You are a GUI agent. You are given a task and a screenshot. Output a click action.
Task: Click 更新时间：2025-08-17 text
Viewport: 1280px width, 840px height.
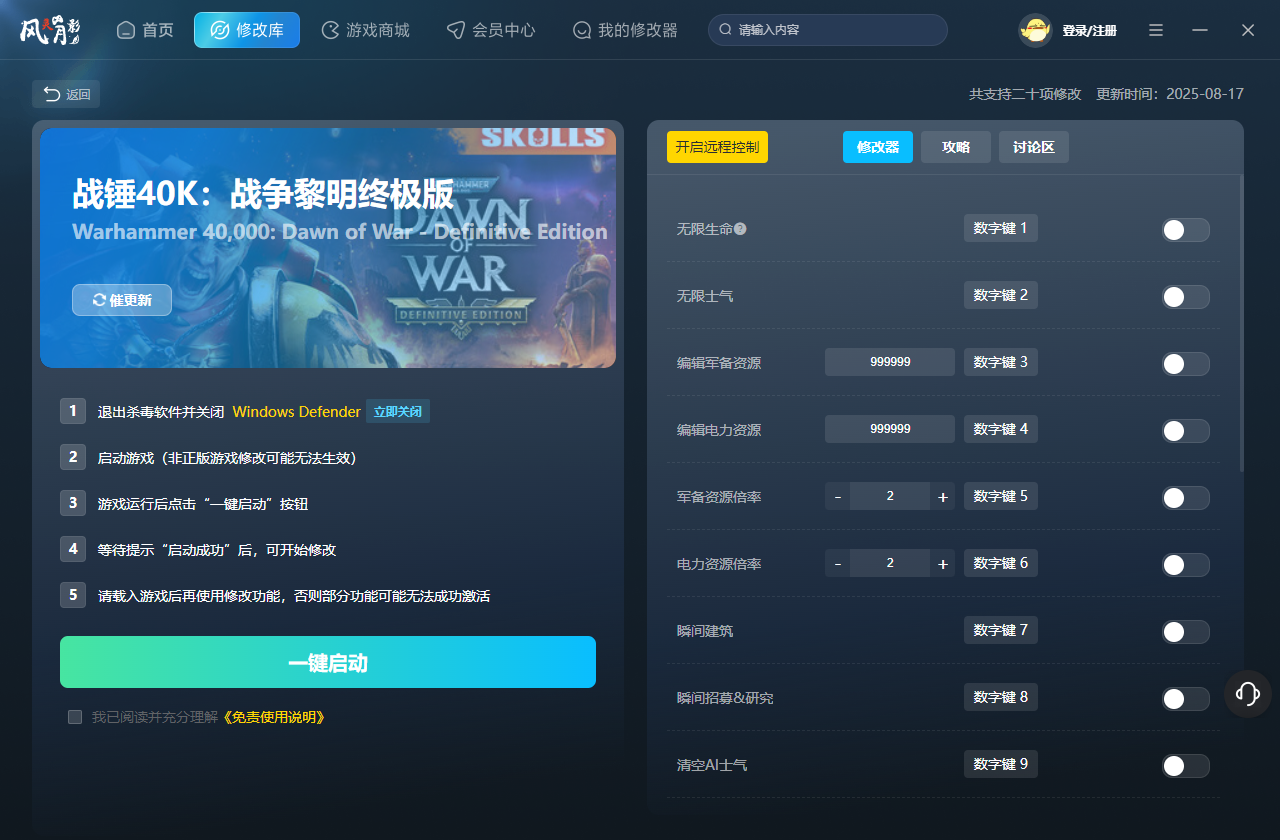pyautogui.click(x=1170, y=94)
